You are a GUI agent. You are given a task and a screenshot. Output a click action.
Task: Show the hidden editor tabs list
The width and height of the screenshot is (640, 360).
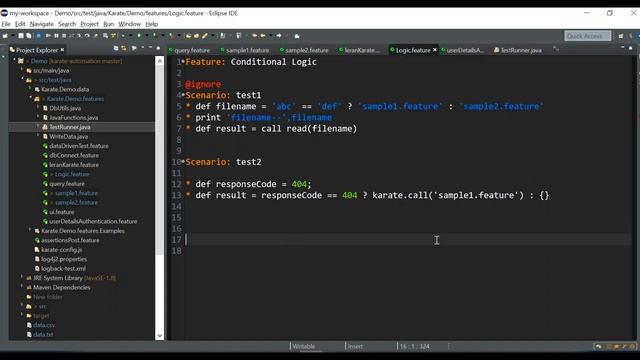556,49
